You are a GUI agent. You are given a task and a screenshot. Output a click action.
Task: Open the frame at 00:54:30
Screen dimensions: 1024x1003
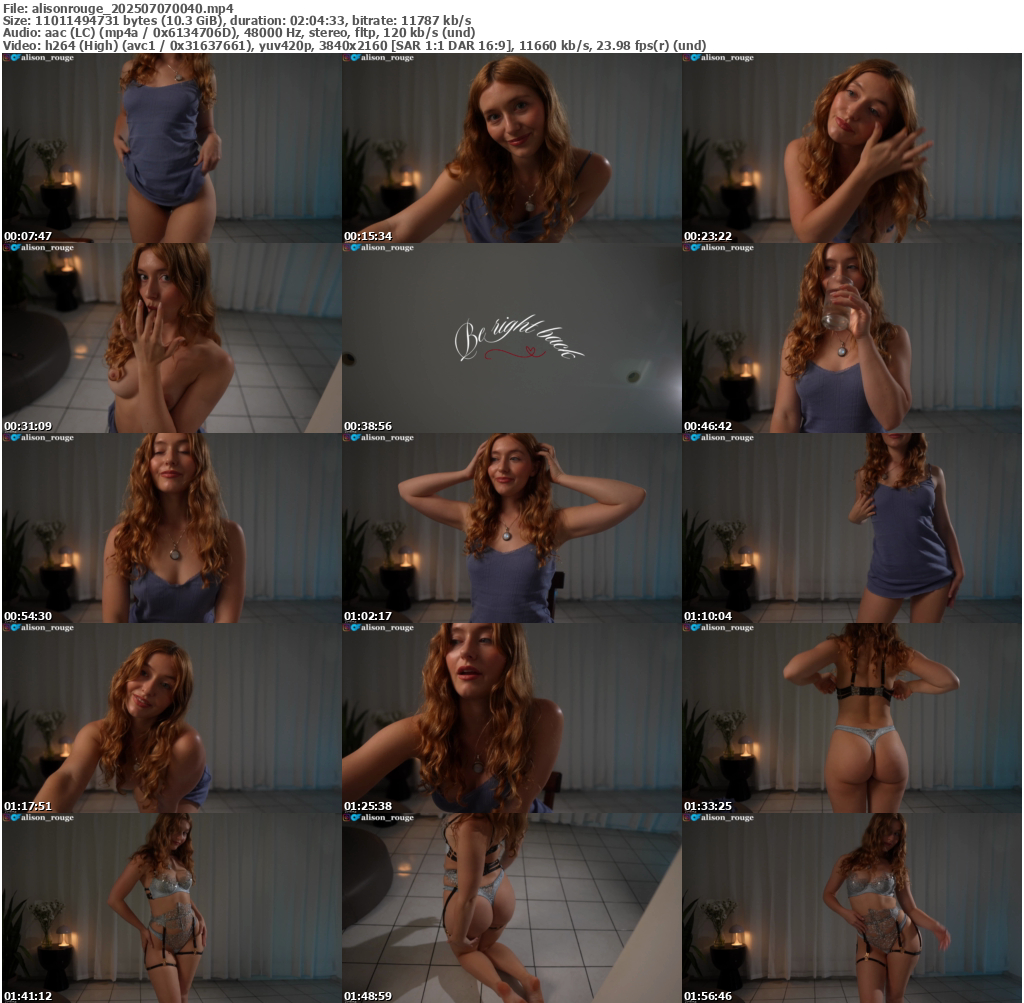171,528
